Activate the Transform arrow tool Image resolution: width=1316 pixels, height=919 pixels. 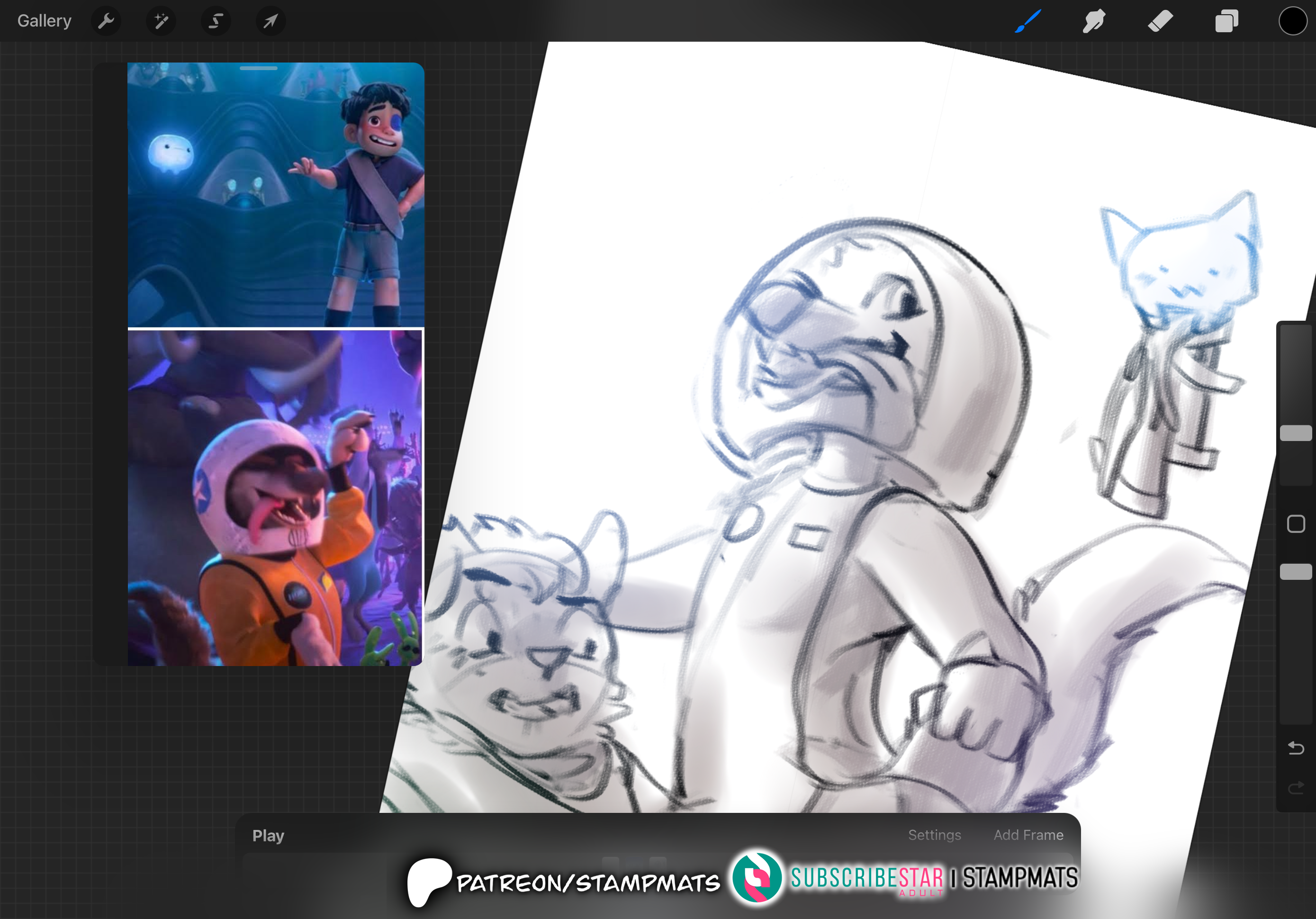(270, 21)
